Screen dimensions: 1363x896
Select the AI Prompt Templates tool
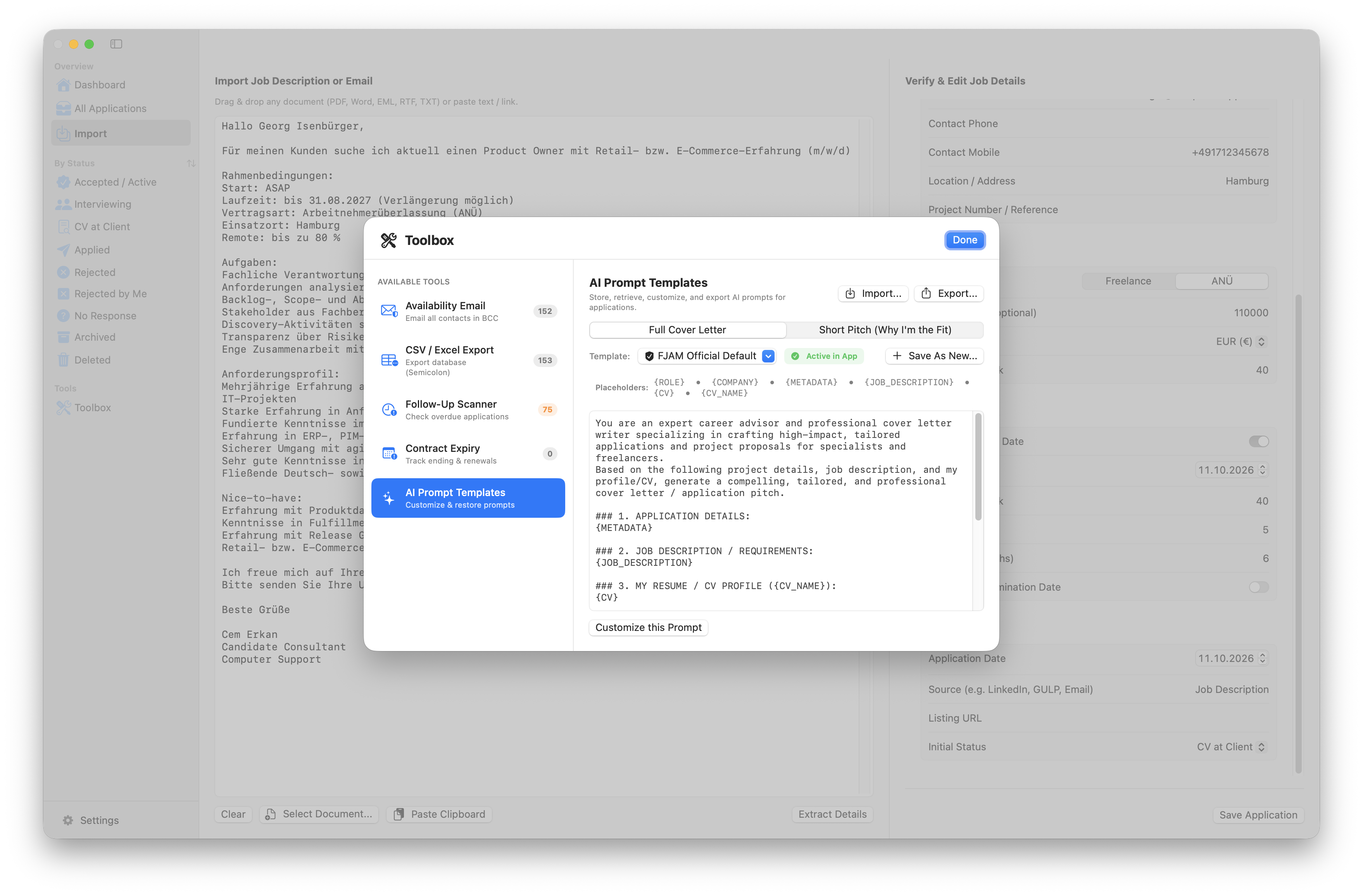(x=468, y=498)
